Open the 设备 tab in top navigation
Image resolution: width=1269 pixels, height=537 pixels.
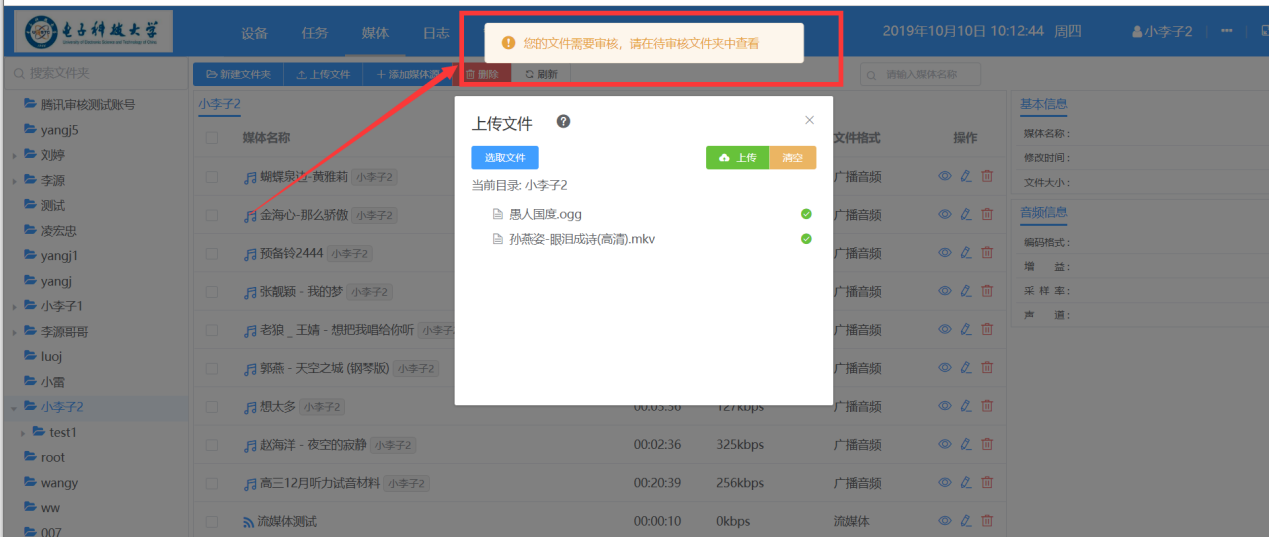coord(254,33)
